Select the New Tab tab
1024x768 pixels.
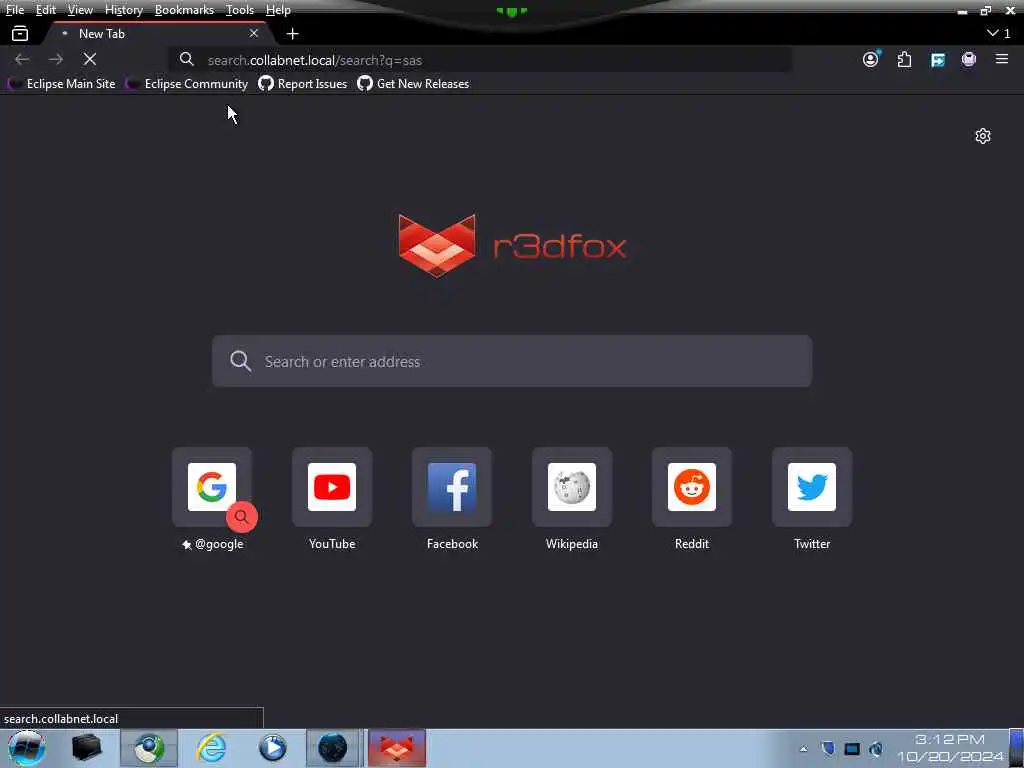click(x=157, y=33)
